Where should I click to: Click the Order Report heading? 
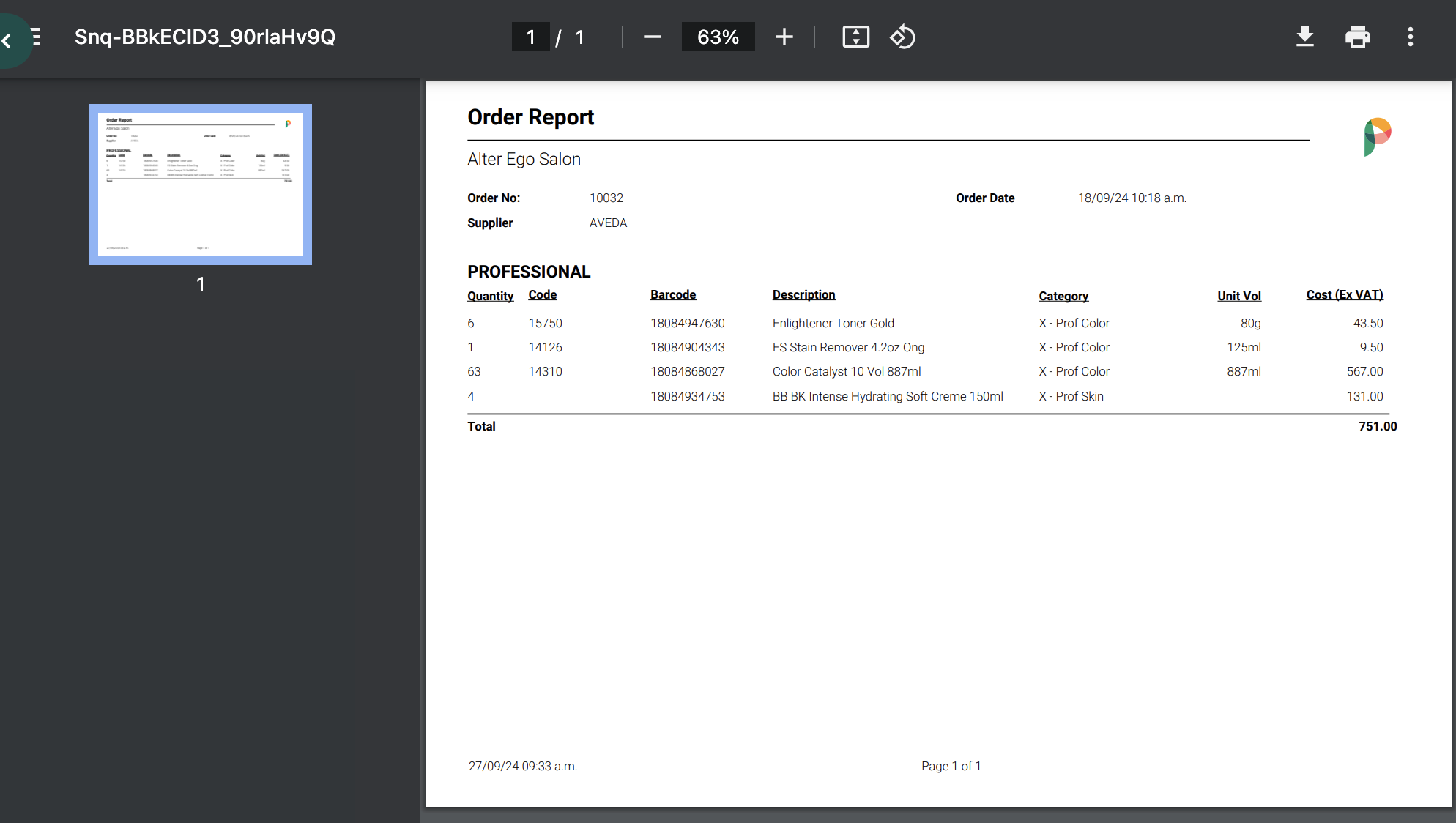pos(530,117)
